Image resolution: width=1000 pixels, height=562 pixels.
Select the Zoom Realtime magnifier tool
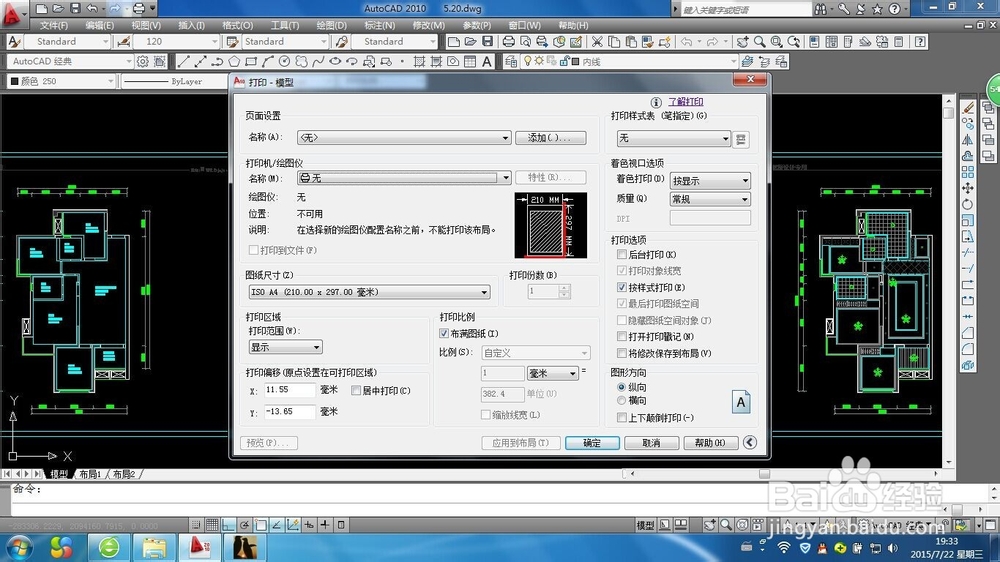tap(760, 41)
